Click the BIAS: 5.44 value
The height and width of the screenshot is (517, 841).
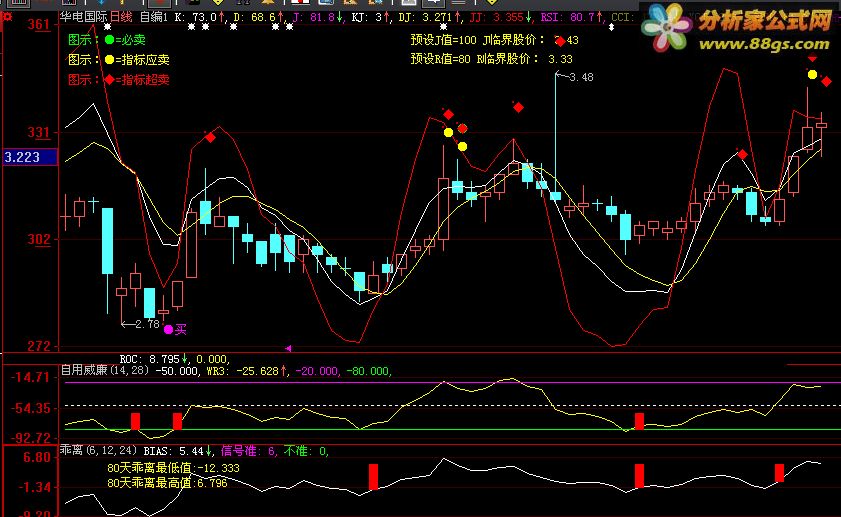point(177,451)
